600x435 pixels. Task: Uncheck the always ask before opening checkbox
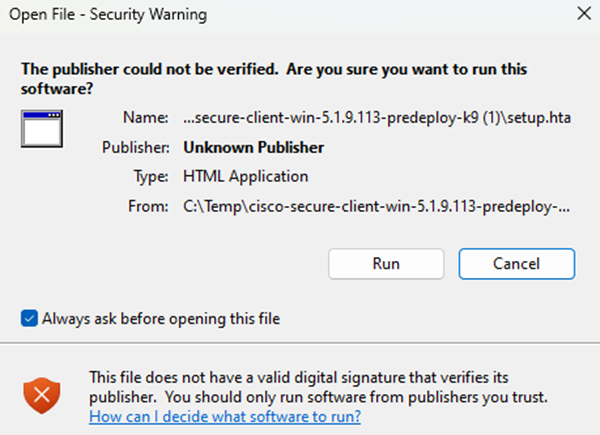click(29, 319)
